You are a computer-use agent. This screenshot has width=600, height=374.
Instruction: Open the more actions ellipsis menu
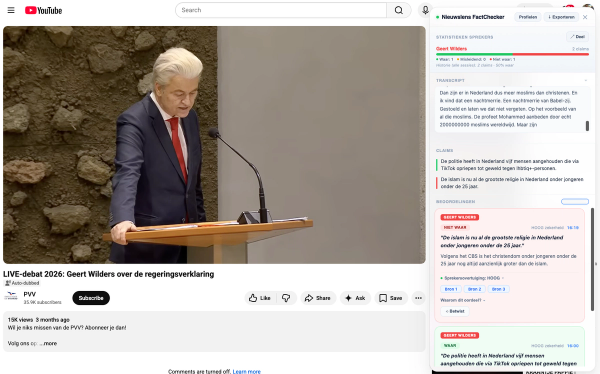tap(419, 298)
